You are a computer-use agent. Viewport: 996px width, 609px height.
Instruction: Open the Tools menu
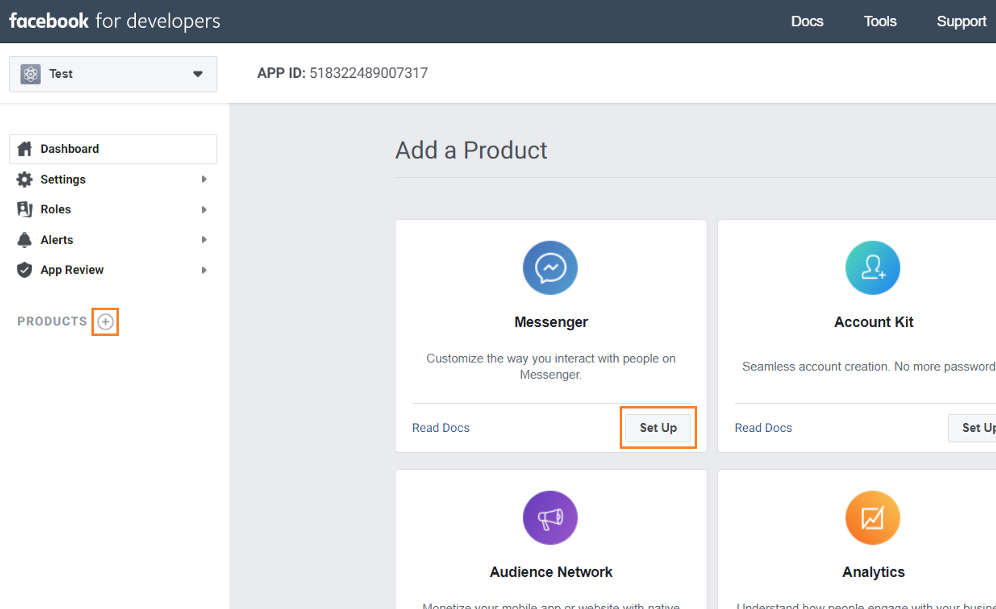click(x=879, y=21)
